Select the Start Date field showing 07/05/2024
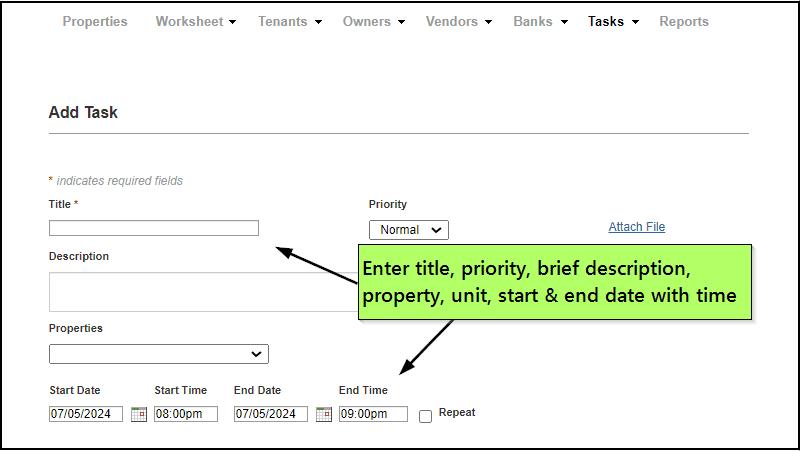The height and width of the screenshot is (451, 800). point(86,414)
